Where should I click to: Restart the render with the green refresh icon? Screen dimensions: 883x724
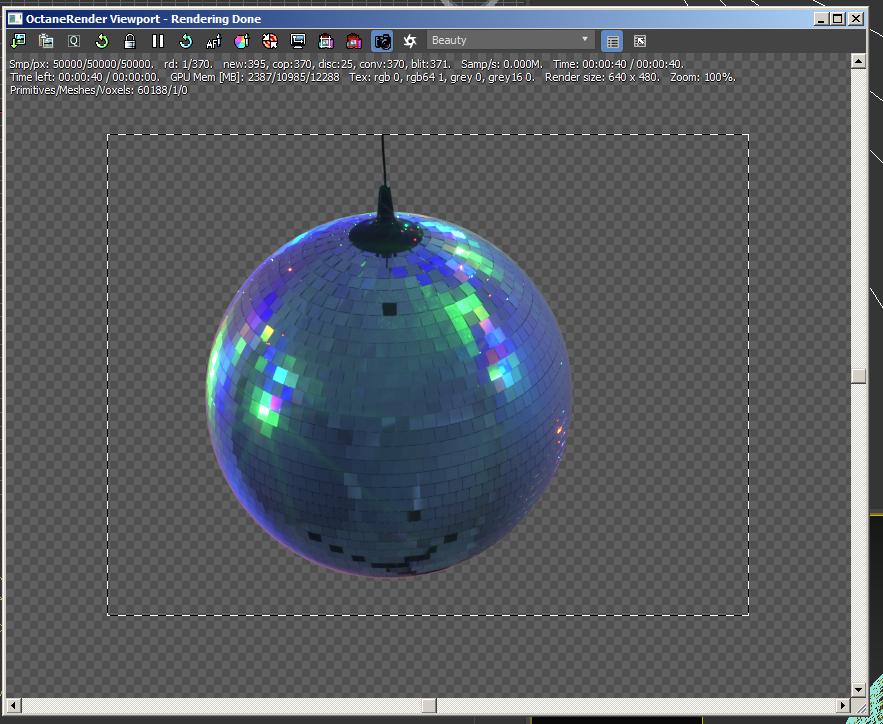pyautogui.click(x=102, y=41)
